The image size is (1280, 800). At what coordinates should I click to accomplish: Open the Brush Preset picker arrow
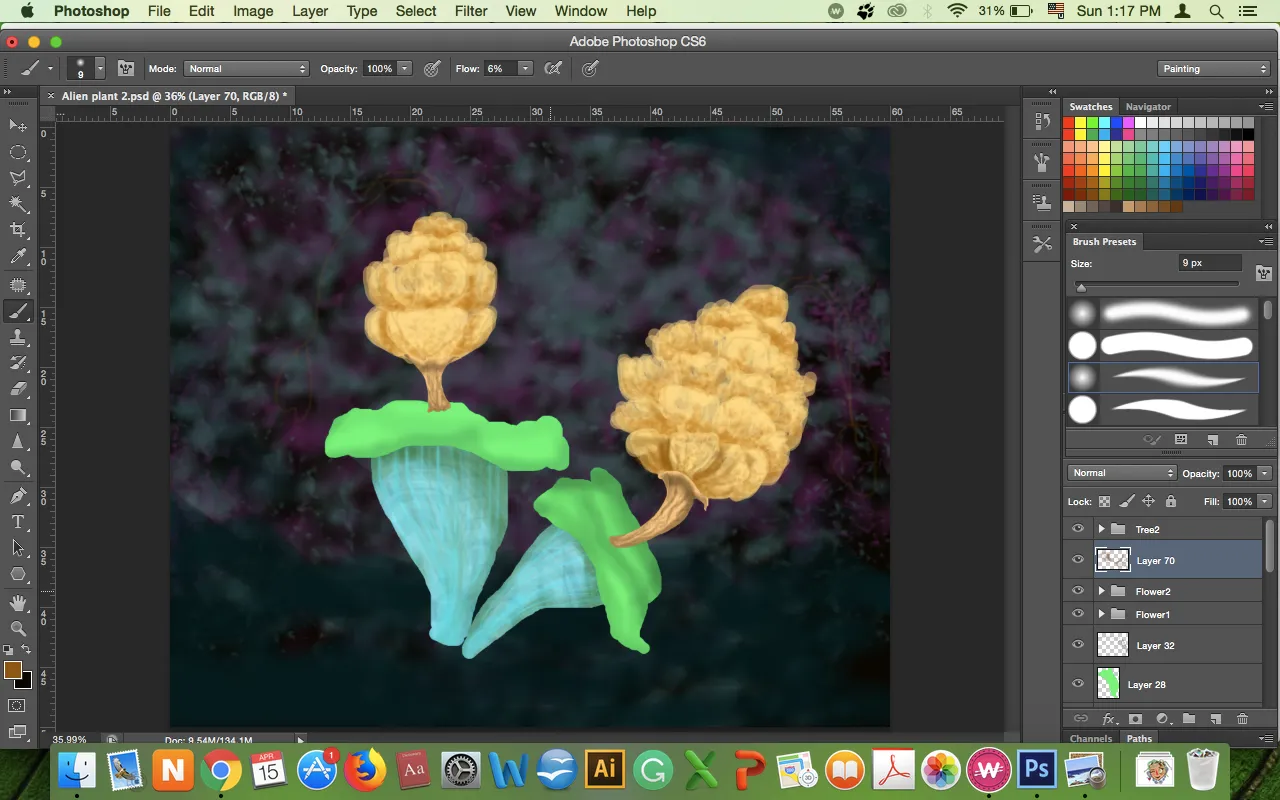pos(100,69)
